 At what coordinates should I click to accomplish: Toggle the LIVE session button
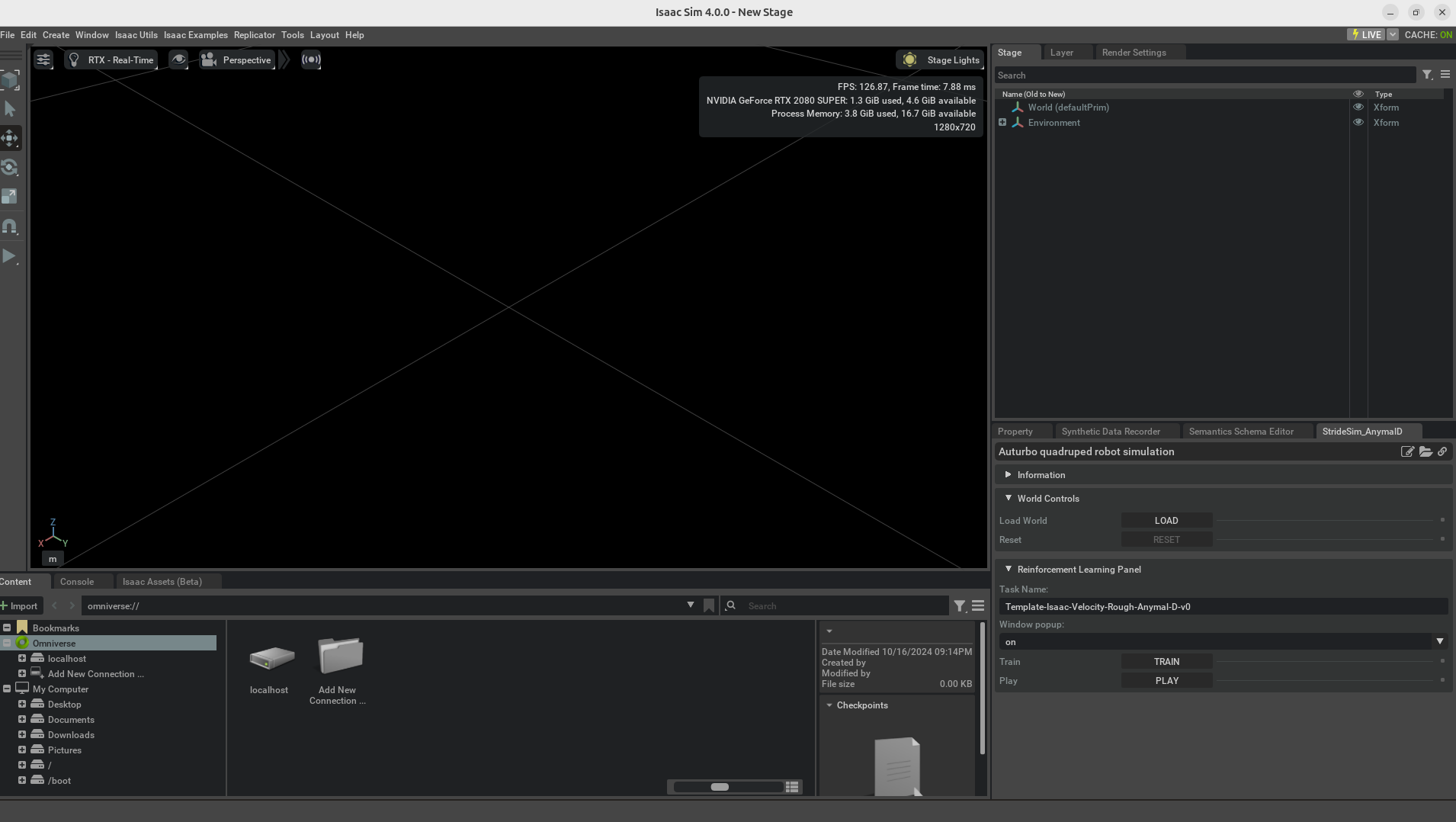[x=1366, y=34]
